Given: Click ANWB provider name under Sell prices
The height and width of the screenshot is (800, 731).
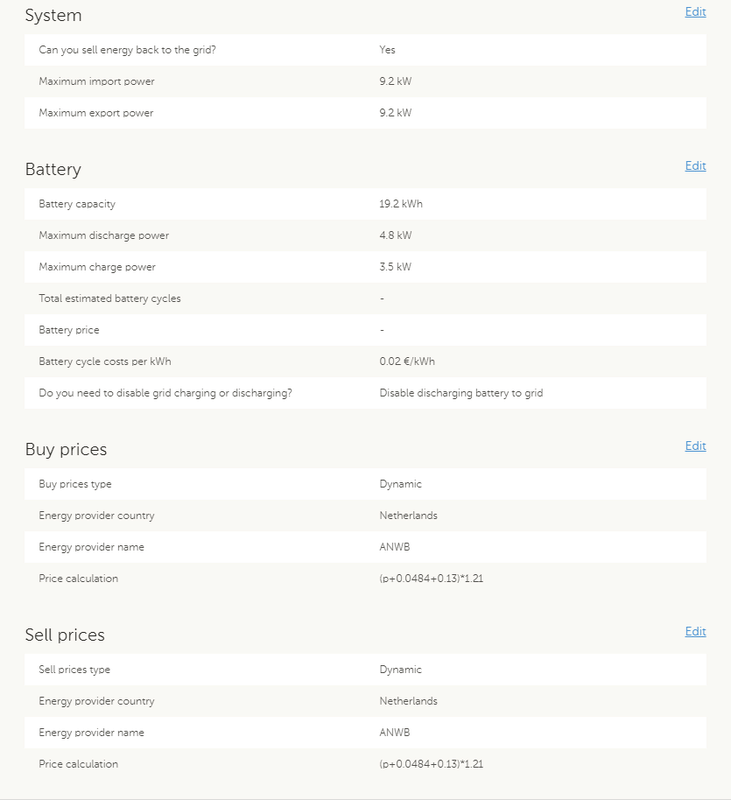Looking at the screenshot, I should (x=396, y=733).
